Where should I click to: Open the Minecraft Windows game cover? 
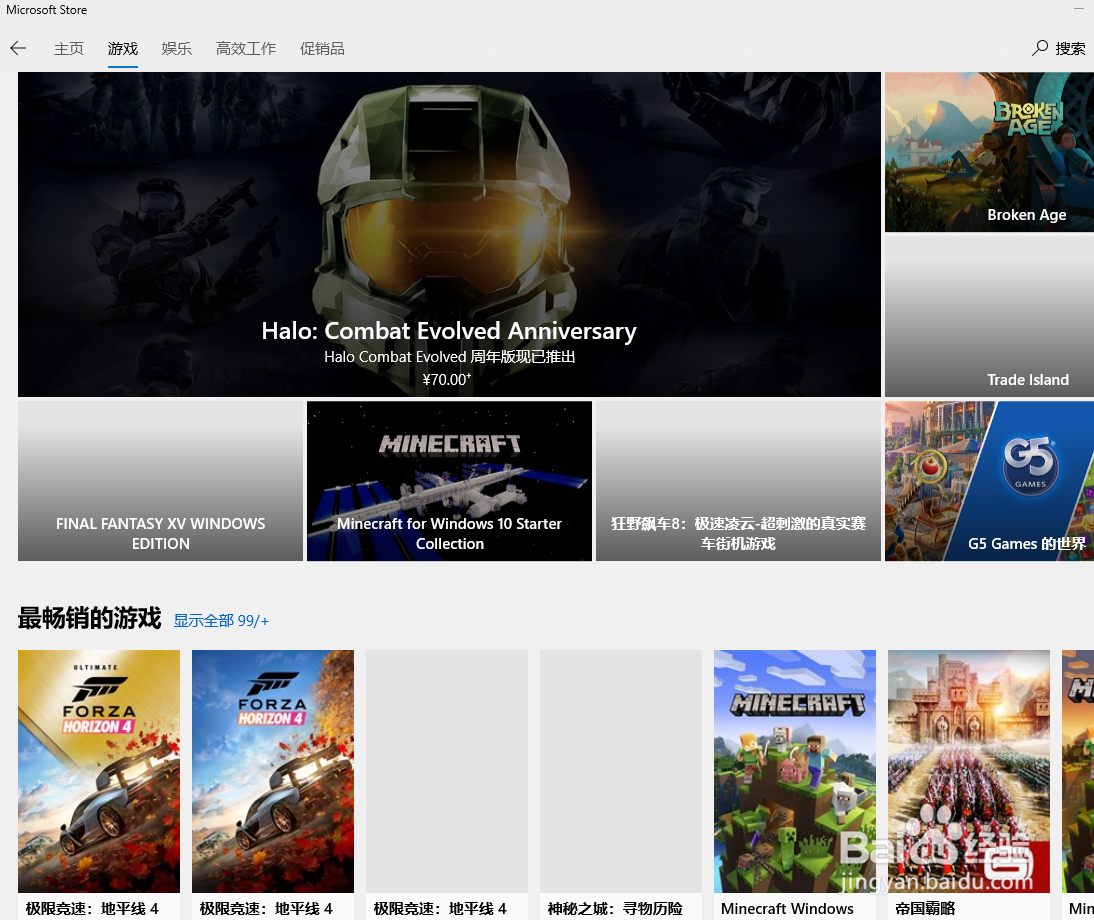[x=795, y=771]
